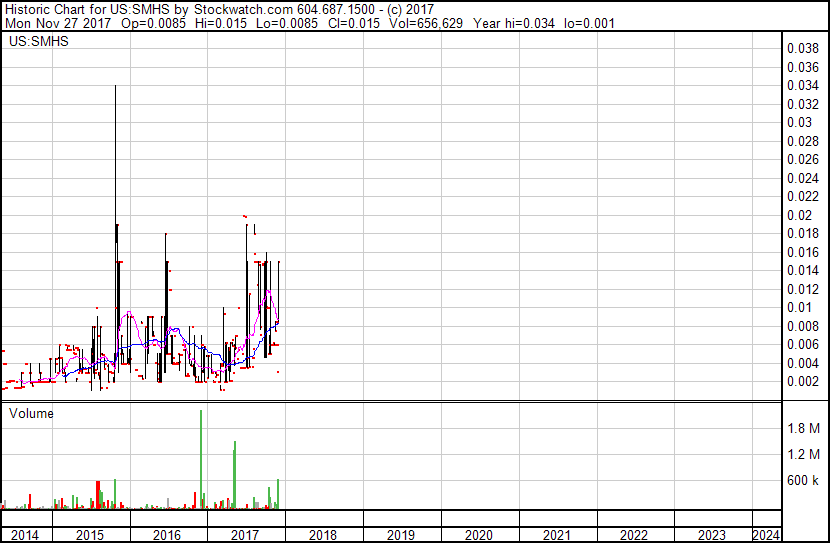
Task: Click the 600 k volume axis label
Action: 802,481
